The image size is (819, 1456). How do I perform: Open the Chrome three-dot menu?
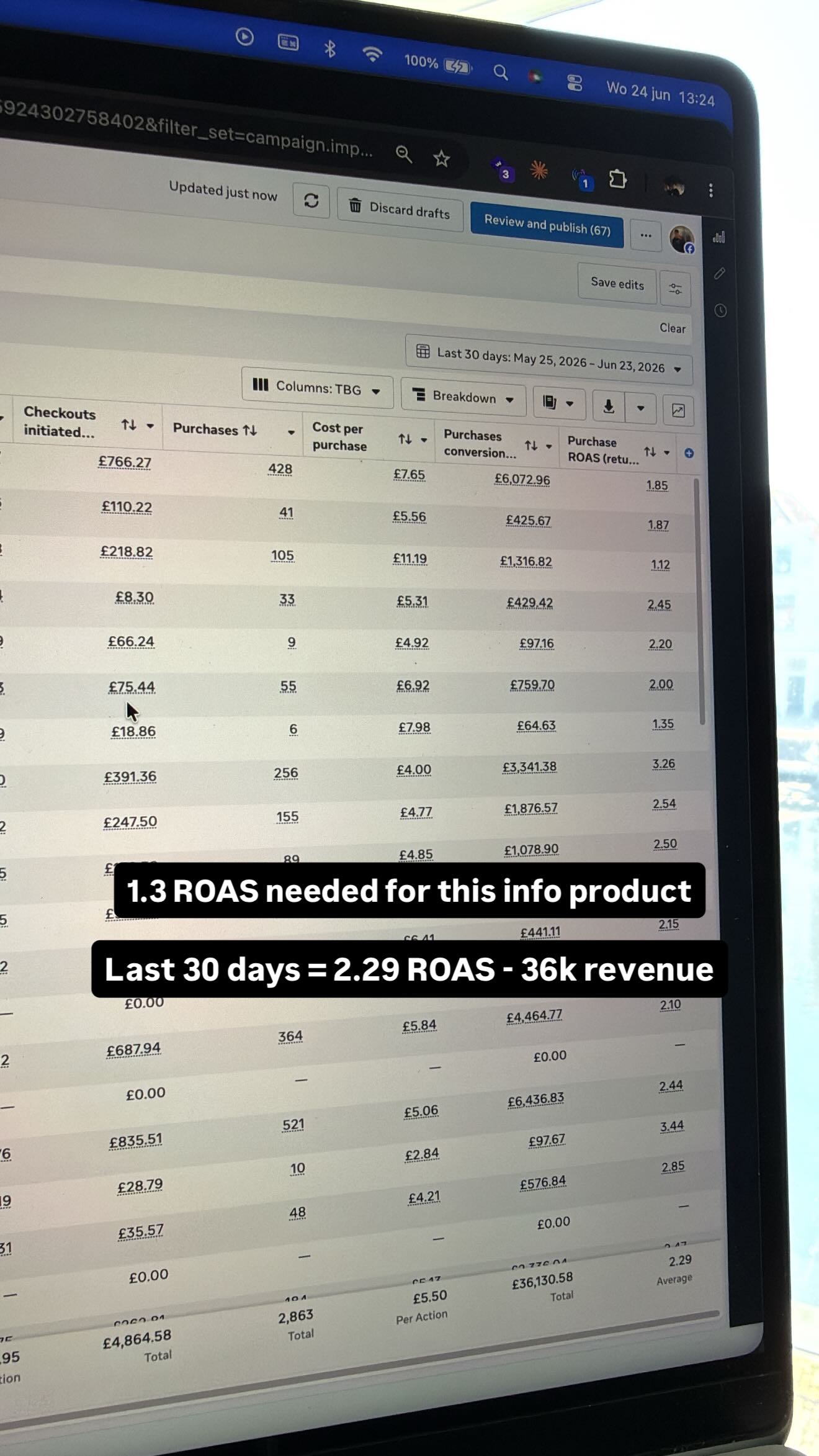[x=710, y=190]
